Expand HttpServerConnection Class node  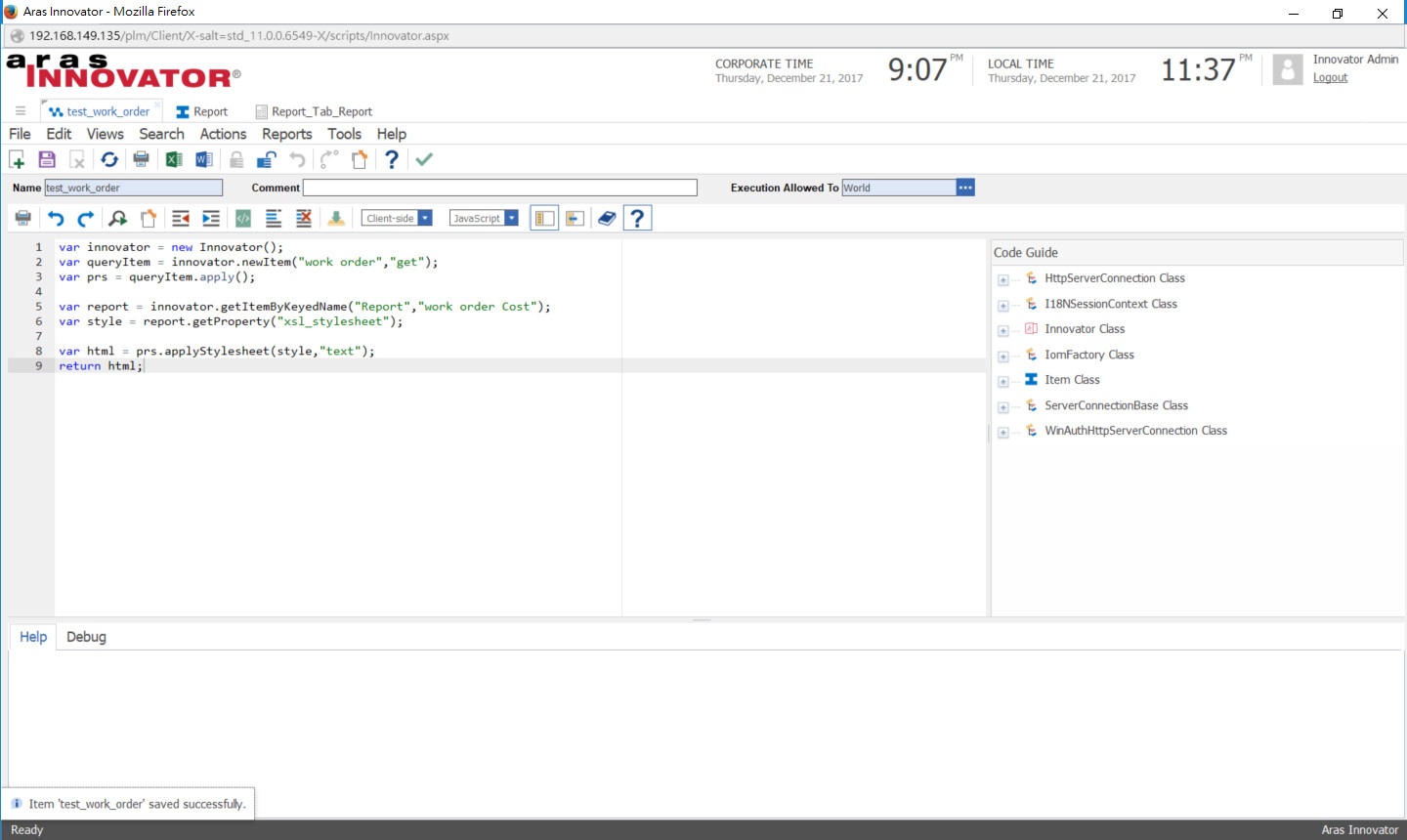pos(1002,280)
